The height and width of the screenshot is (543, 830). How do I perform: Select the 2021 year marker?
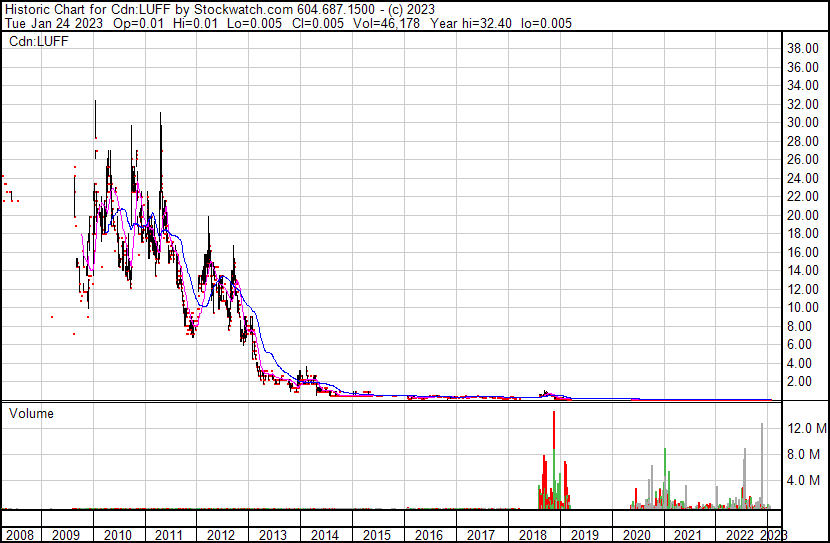coord(689,535)
